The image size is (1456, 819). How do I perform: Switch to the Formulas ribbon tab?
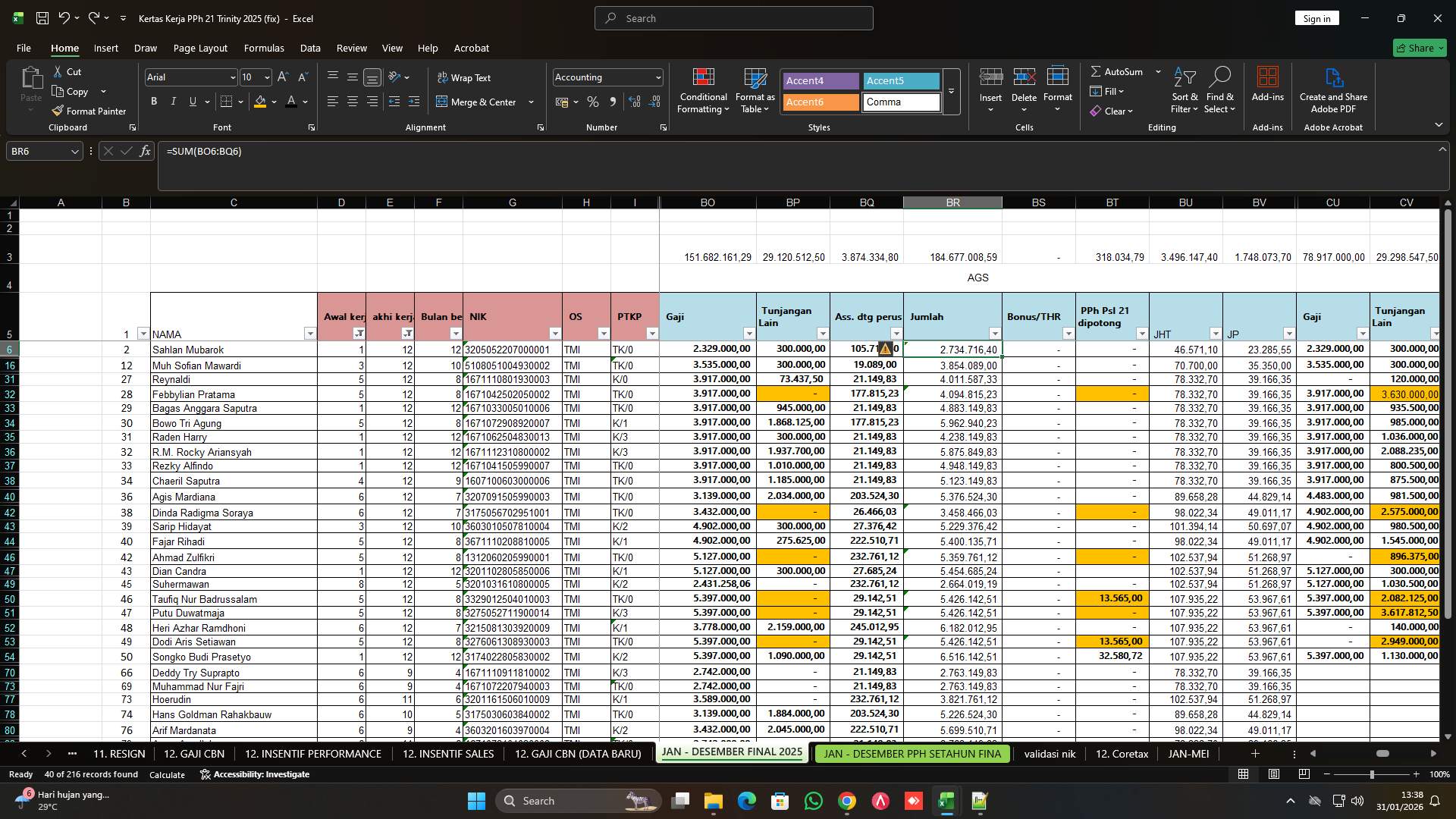[x=263, y=48]
